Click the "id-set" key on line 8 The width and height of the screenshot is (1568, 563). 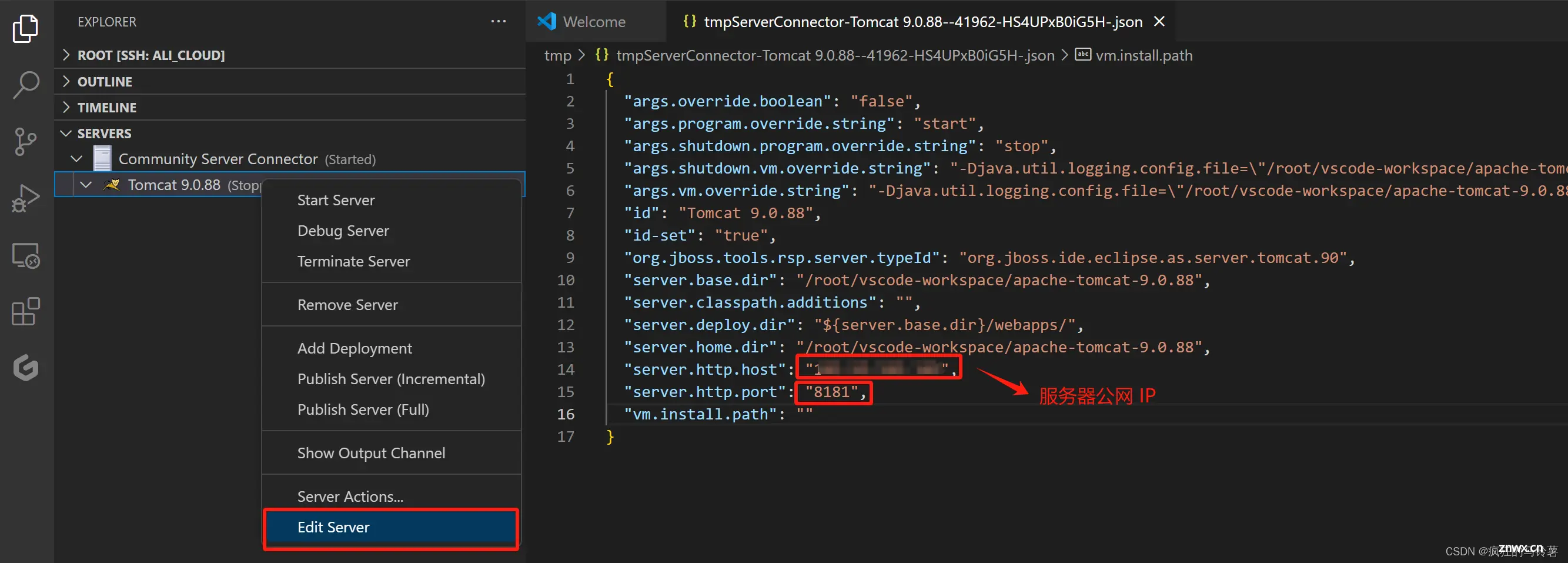coord(660,235)
